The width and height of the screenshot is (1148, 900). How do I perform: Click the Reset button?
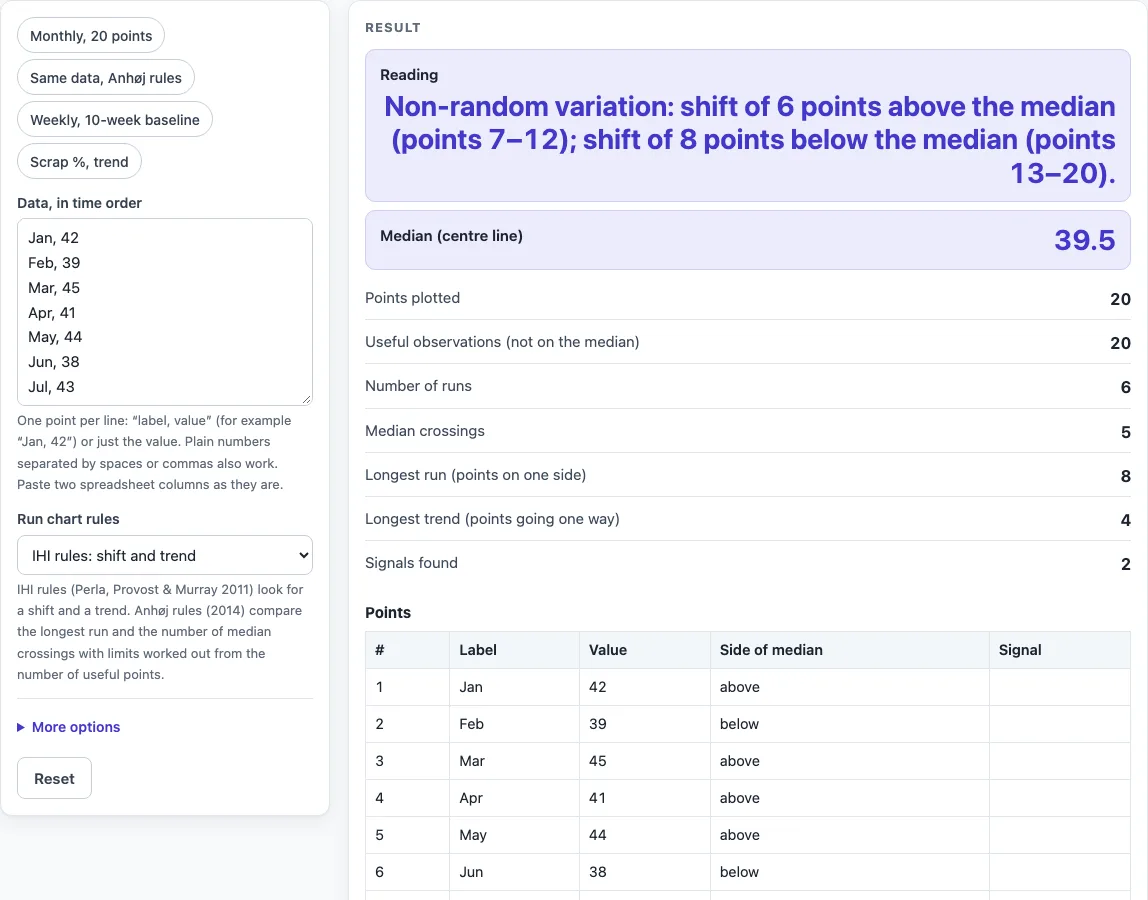tap(54, 778)
